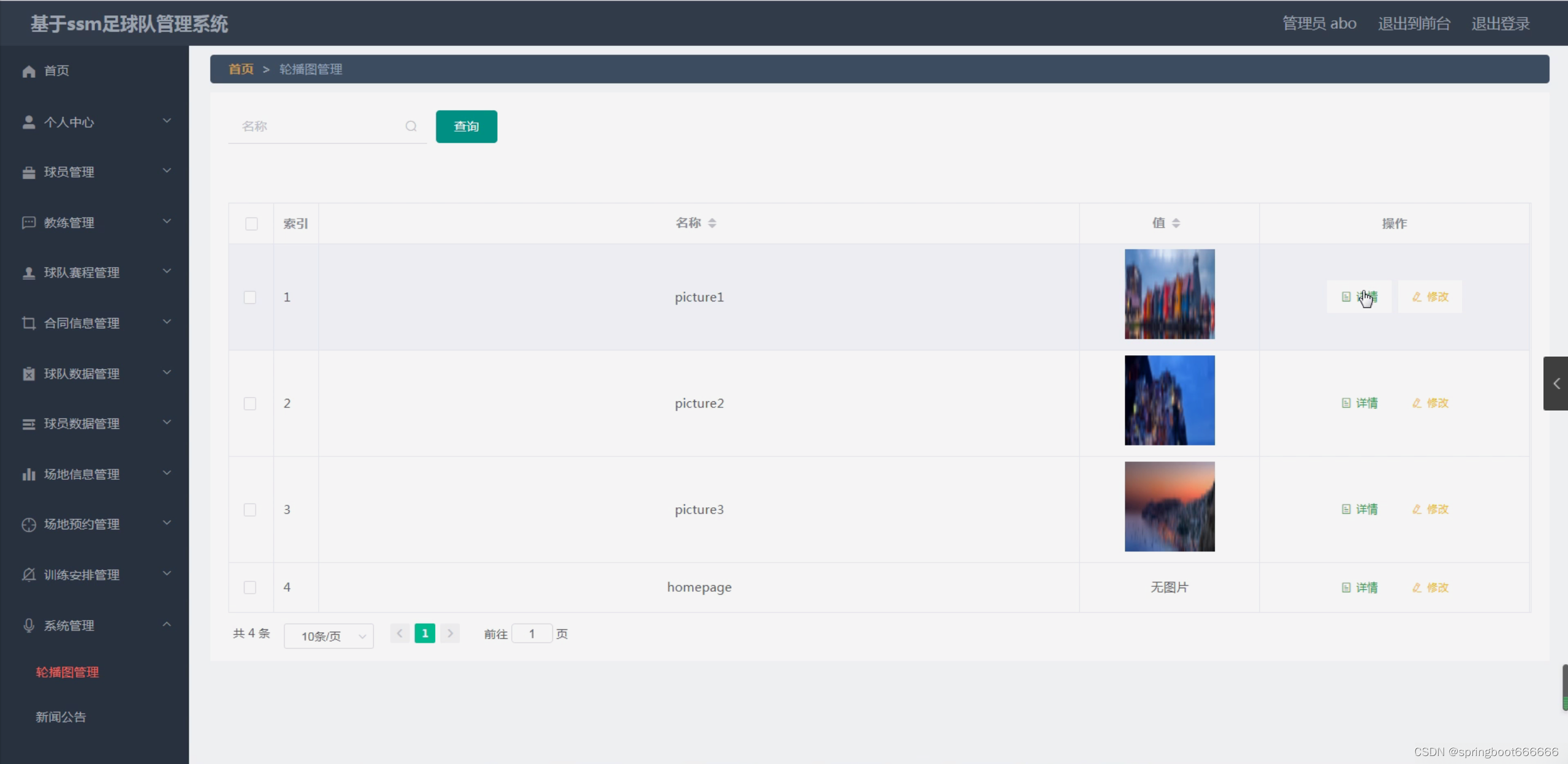
Task: Click the search magnifier icon in name field
Action: (411, 126)
